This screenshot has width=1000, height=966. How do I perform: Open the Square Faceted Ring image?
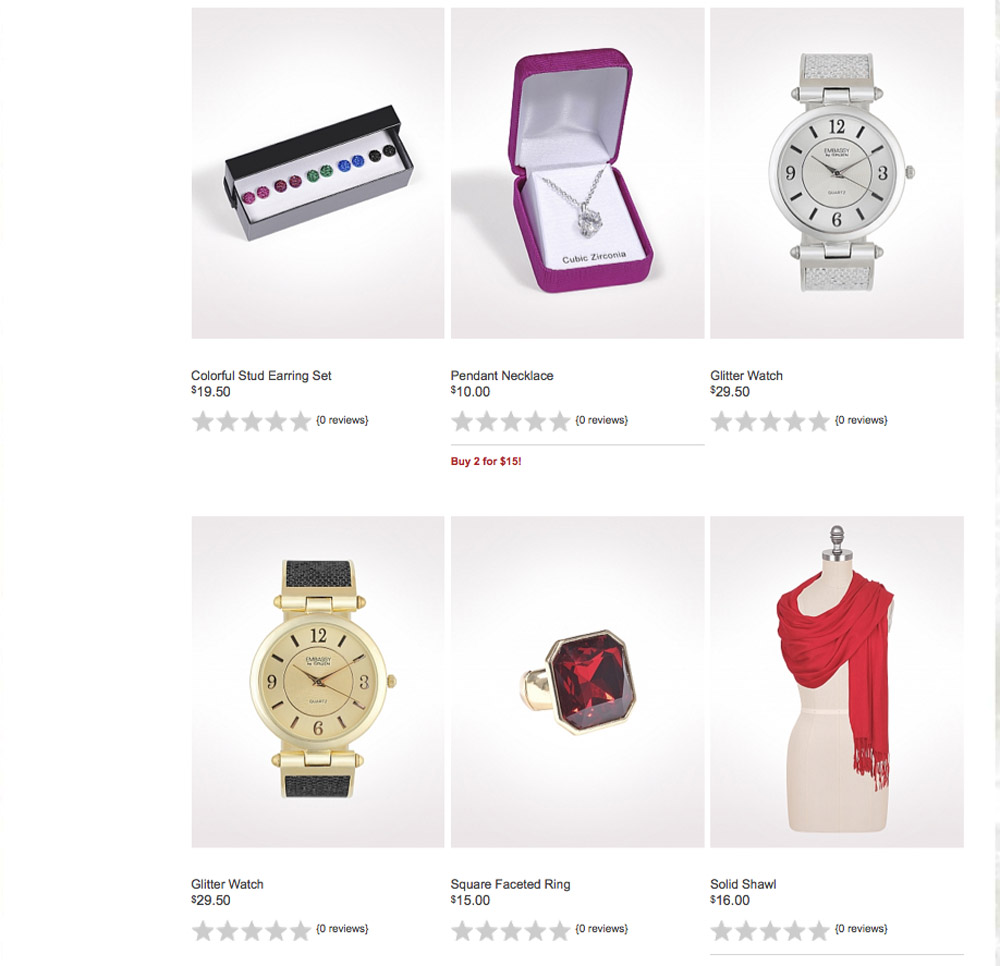[x=577, y=682]
